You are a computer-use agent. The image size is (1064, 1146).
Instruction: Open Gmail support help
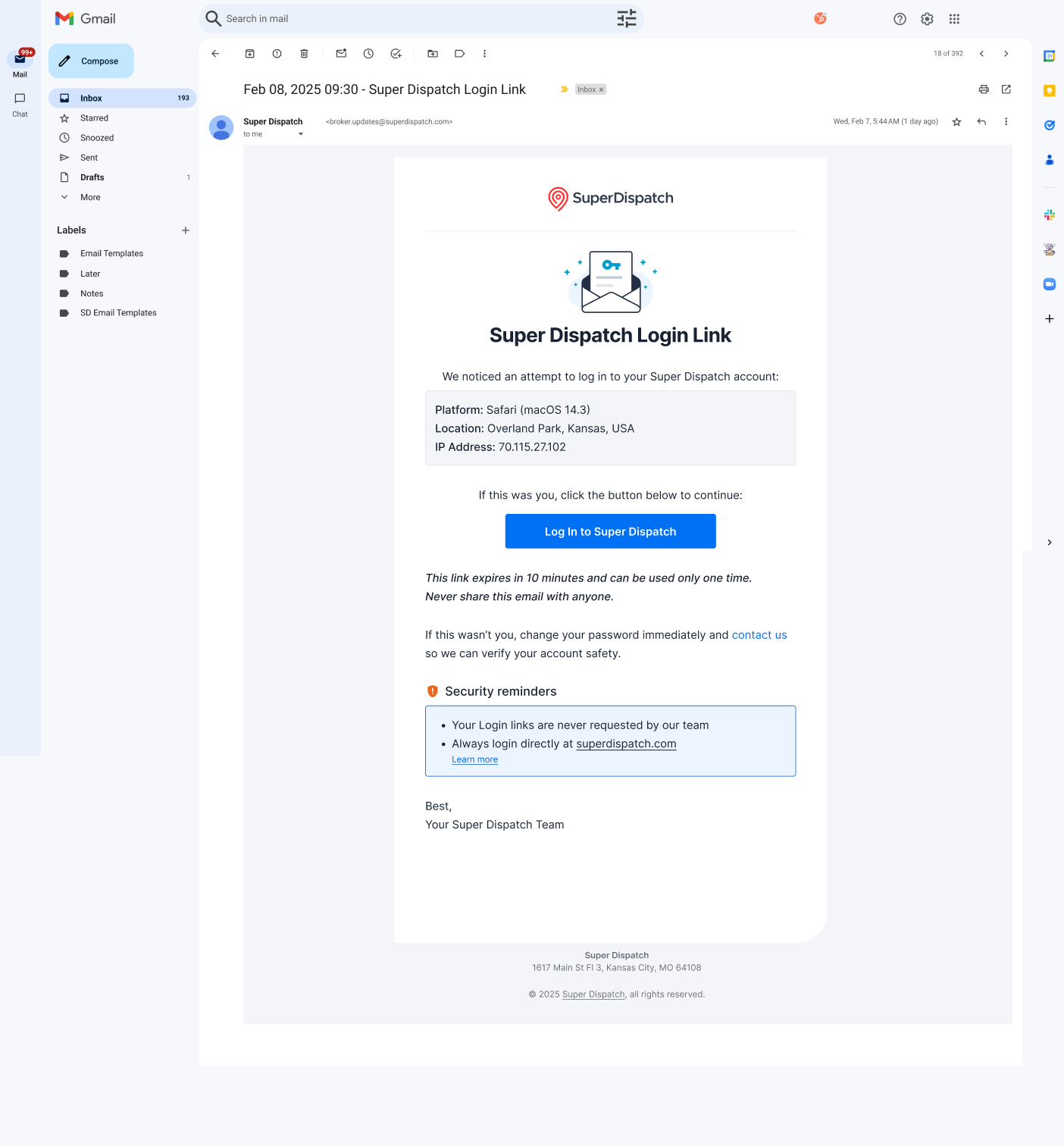(x=900, y=19)
